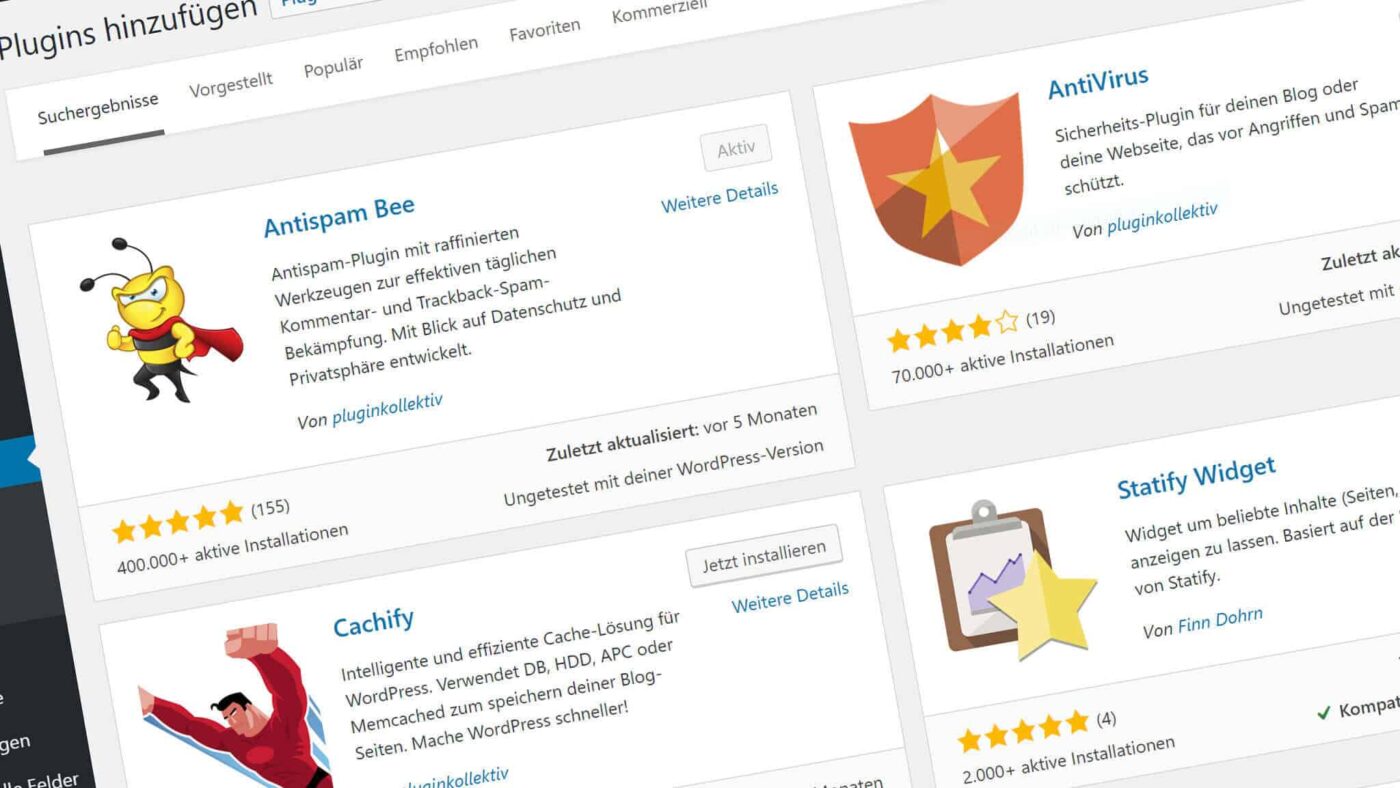This screenshot has width=1400, height=788.
Task: Click the Antispam Bee plugin icon
Action: coord(159,317)
